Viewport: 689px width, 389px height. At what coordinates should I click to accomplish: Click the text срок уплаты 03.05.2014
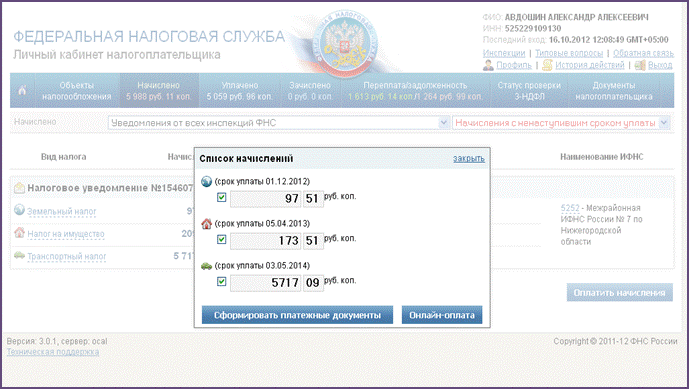[262, 266]
